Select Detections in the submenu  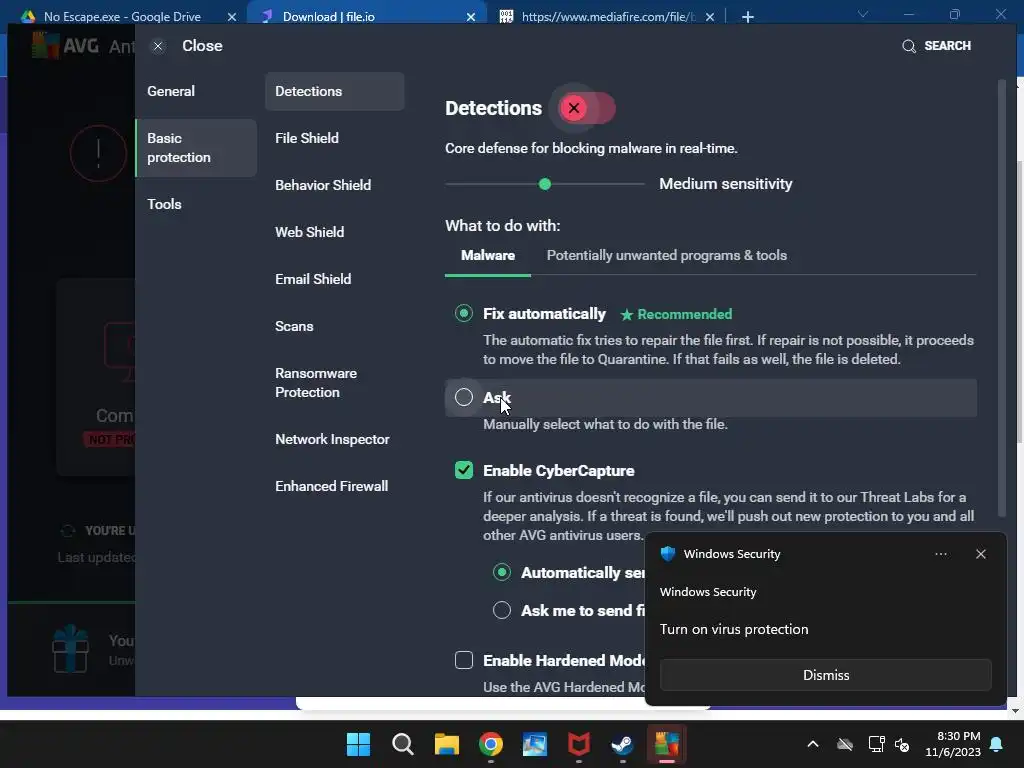click(334, 91)
